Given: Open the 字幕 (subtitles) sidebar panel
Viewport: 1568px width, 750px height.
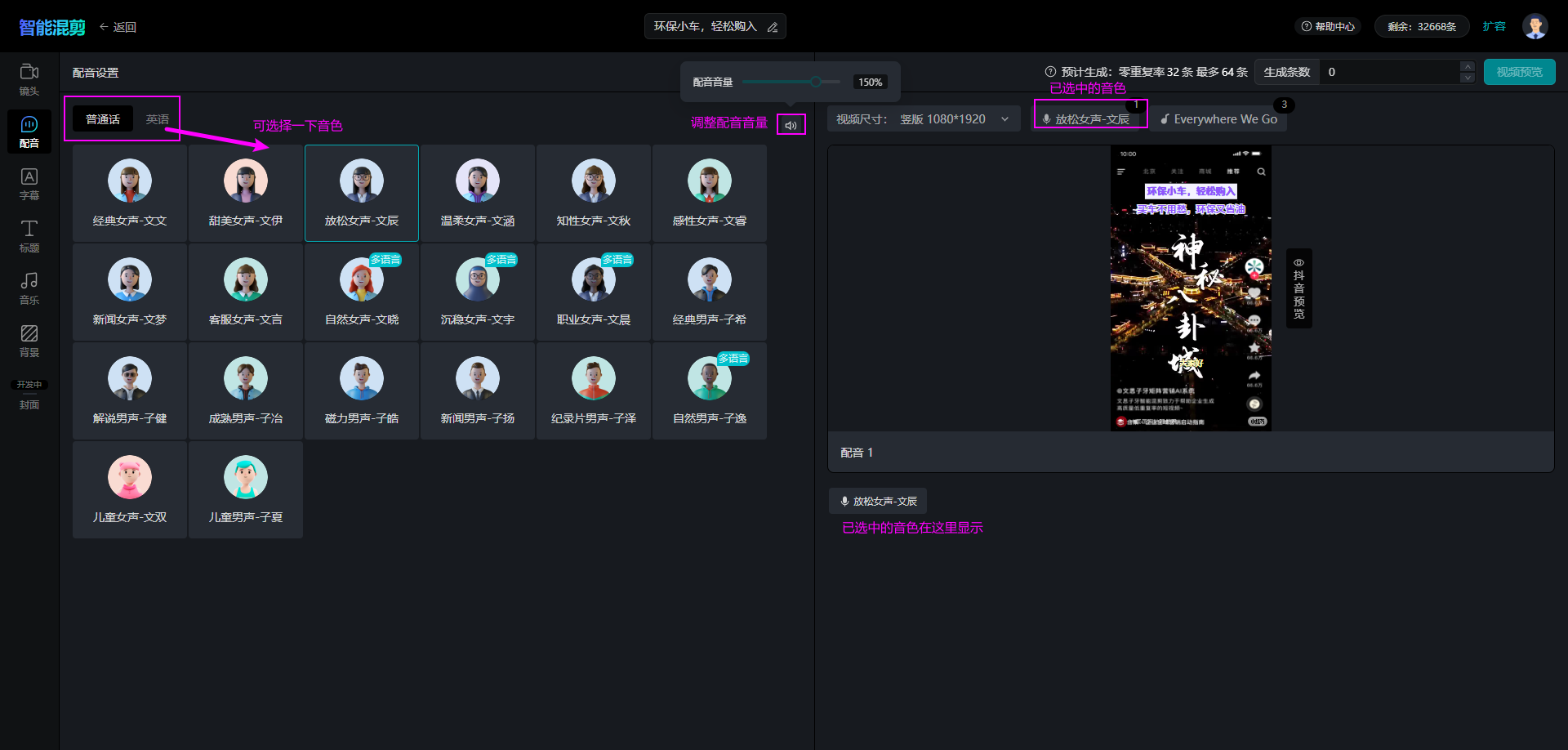Looking at the screenshot, I should (x=29, y=184).
